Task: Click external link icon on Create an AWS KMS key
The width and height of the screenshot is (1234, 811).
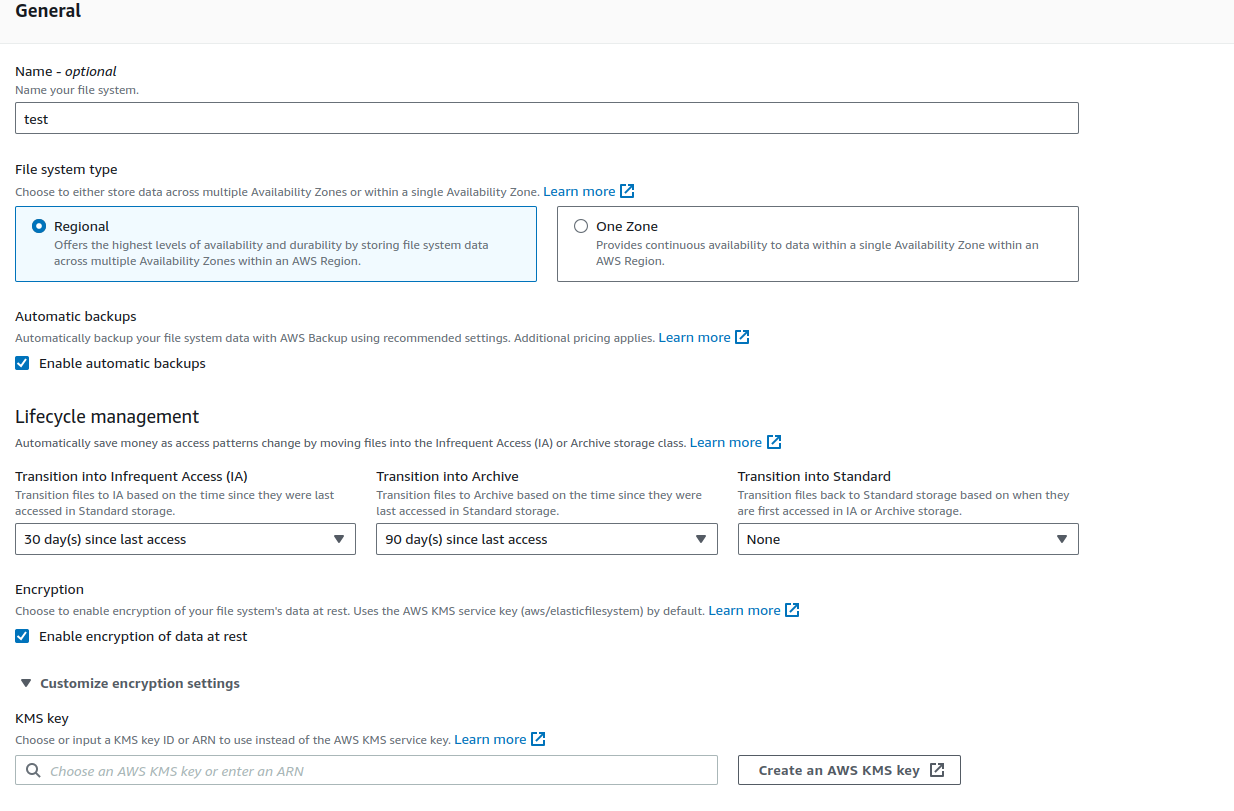Action: coord(936,770)
